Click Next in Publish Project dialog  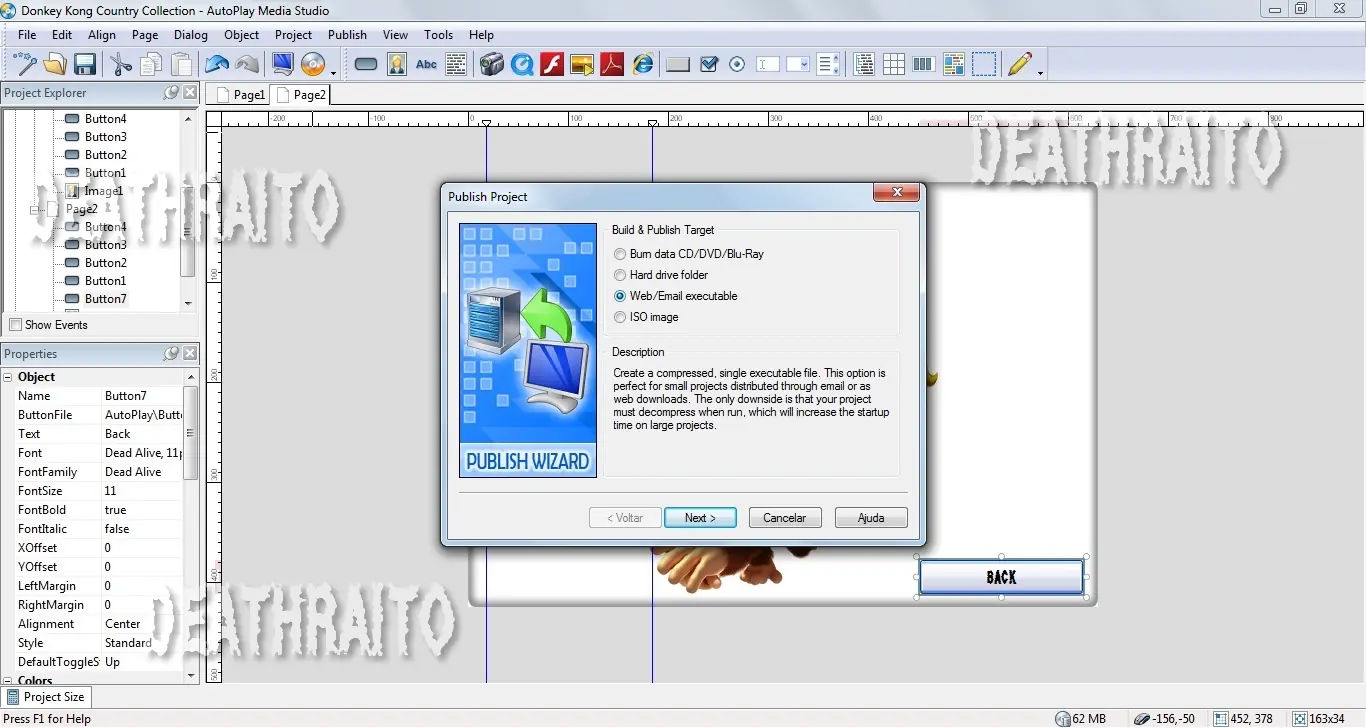[x=700, y=518]
